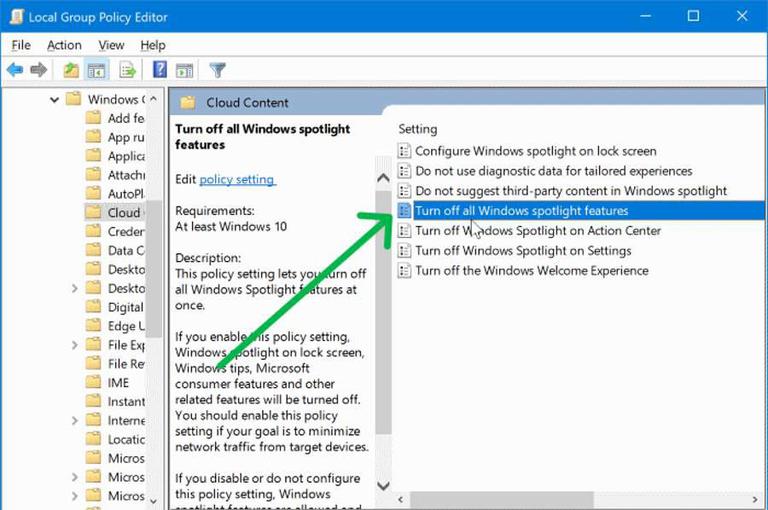Screen dimensions: 768x510
Task: Click icon beside Do not suggest third-party content
Action: 404,191
